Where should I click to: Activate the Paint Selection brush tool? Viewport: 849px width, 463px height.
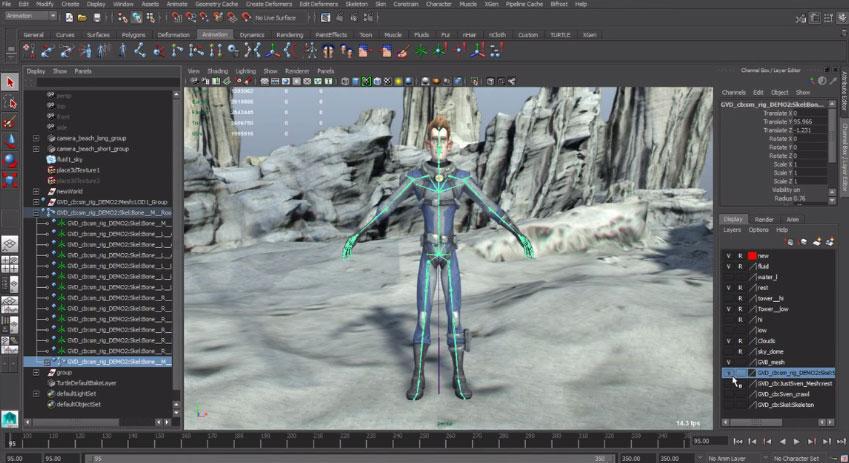11,121
